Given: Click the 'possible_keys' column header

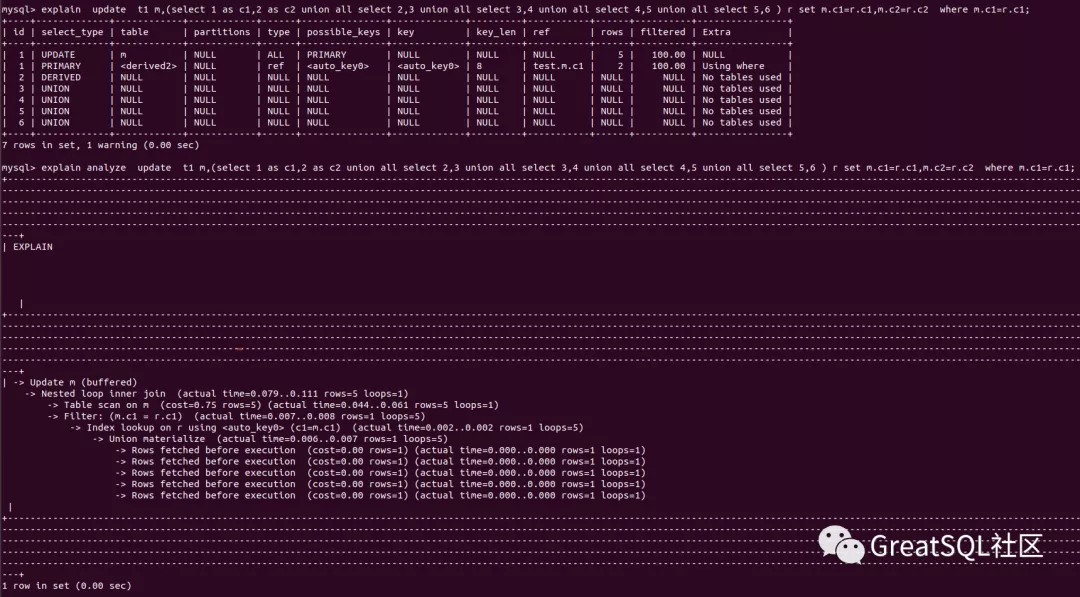Looking at the screenshot, I should (x=343, y=32).
